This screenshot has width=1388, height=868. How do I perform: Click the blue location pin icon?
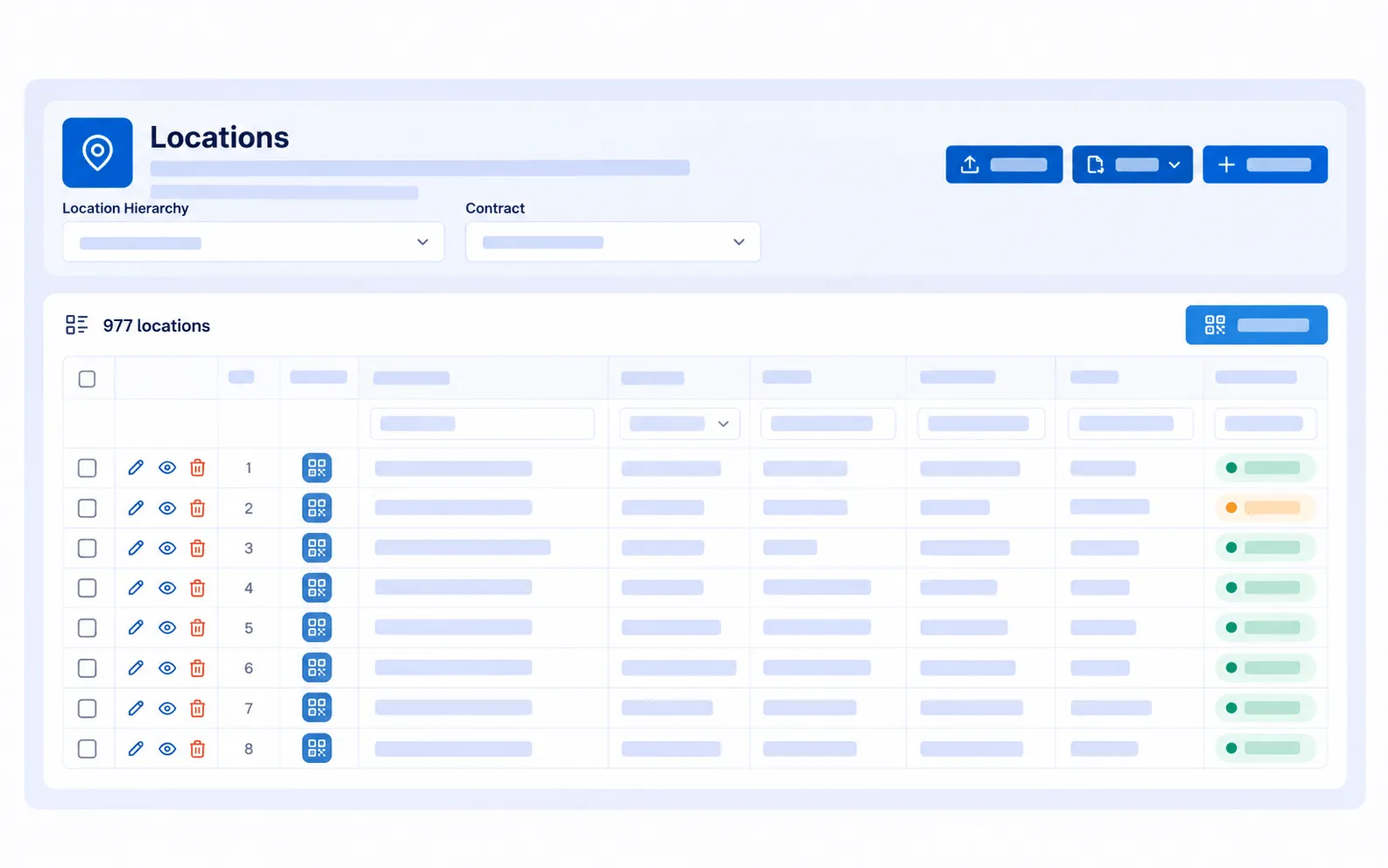tap(97, 153)
